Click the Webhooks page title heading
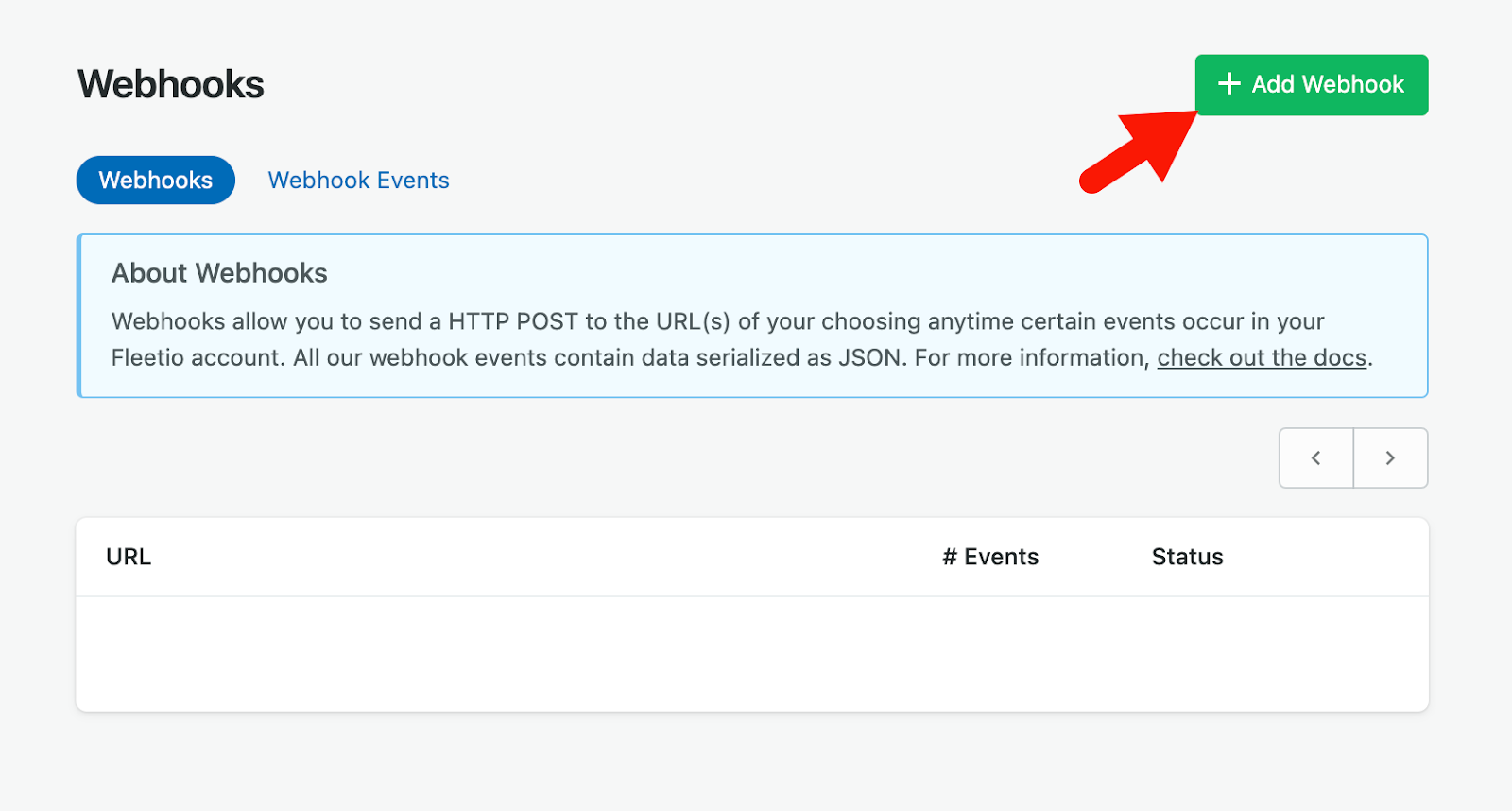1512x811 pixels. coord(171,84)
